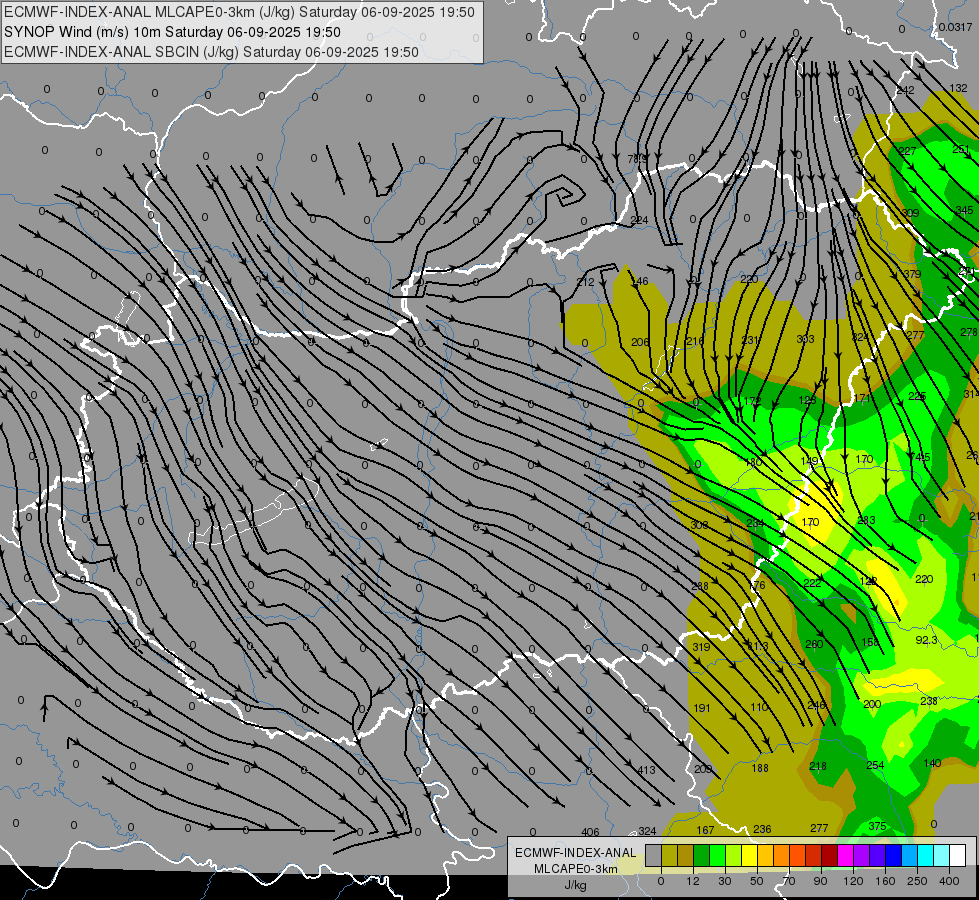Click the legend tick label 250

point(917,881)
